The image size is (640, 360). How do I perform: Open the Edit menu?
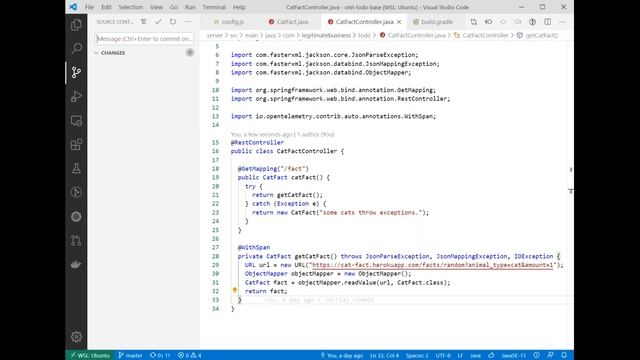pyautogui.click(x=106, y=7)
